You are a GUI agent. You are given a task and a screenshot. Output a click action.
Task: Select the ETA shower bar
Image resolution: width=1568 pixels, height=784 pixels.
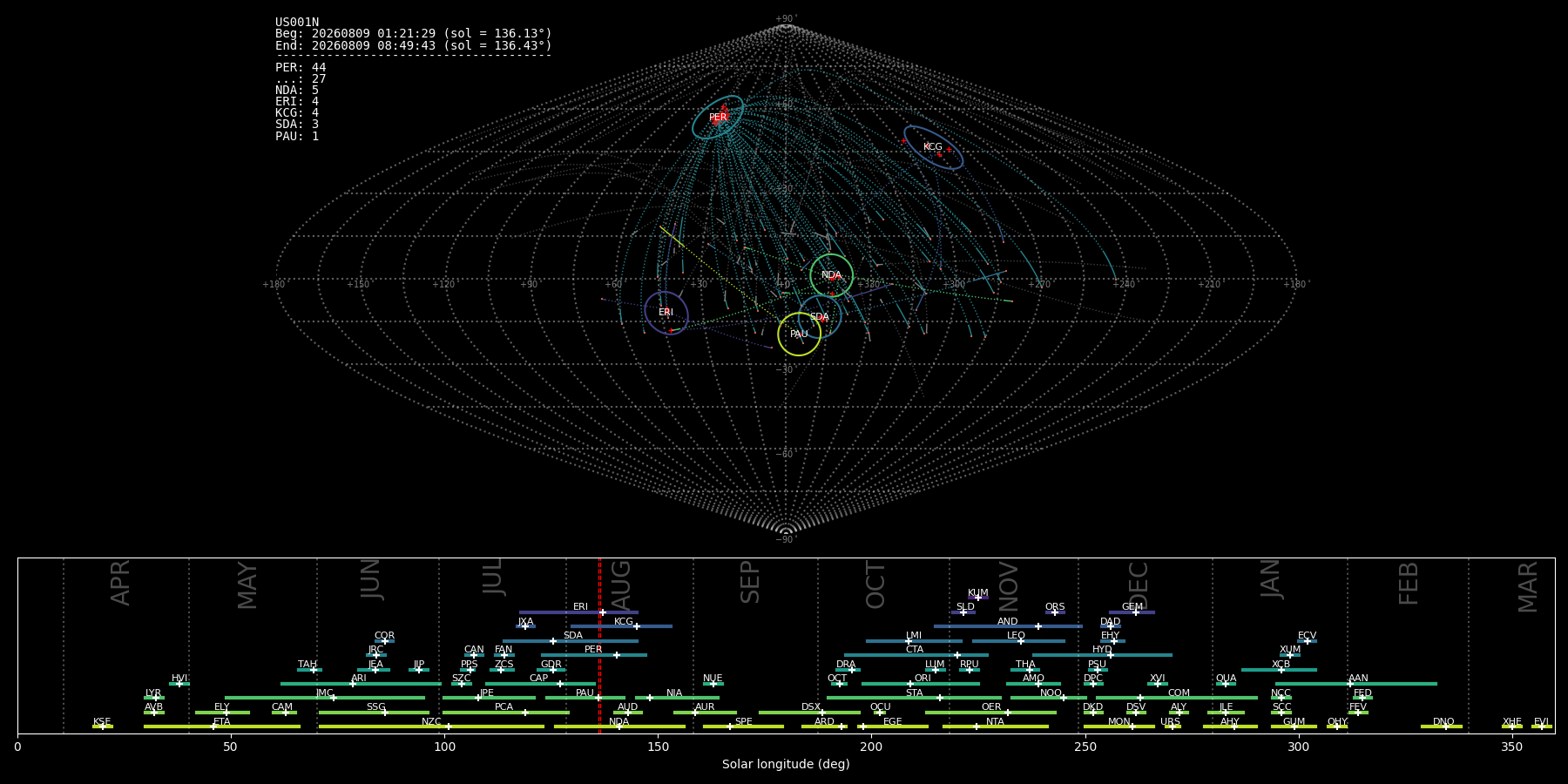(222, 727)
